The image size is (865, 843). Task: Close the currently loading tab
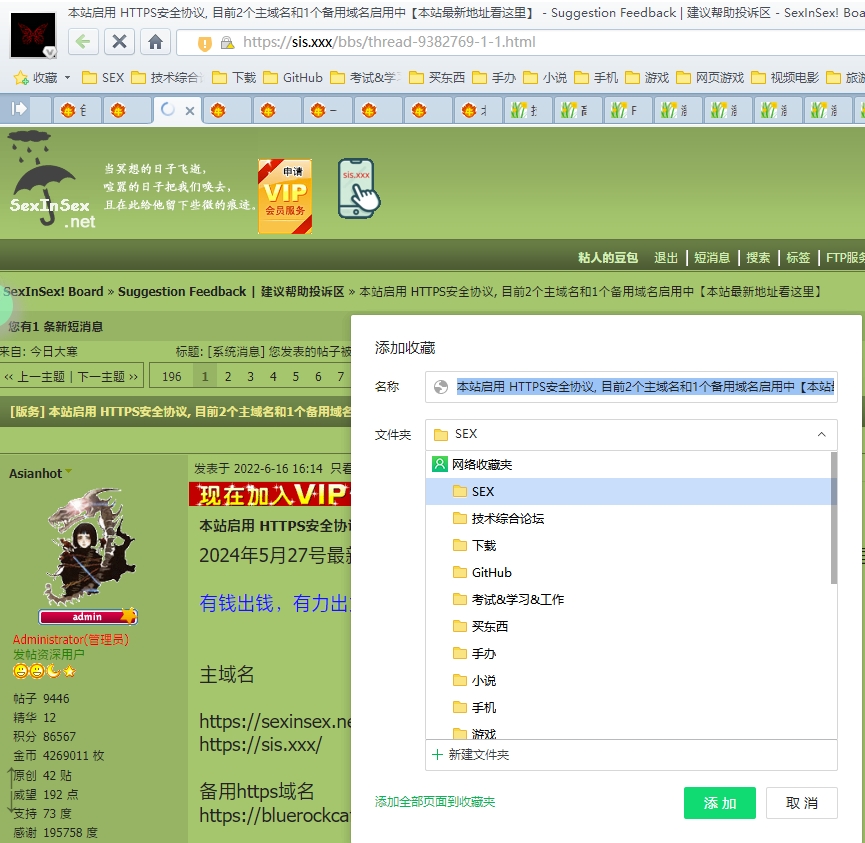(190, 111)
